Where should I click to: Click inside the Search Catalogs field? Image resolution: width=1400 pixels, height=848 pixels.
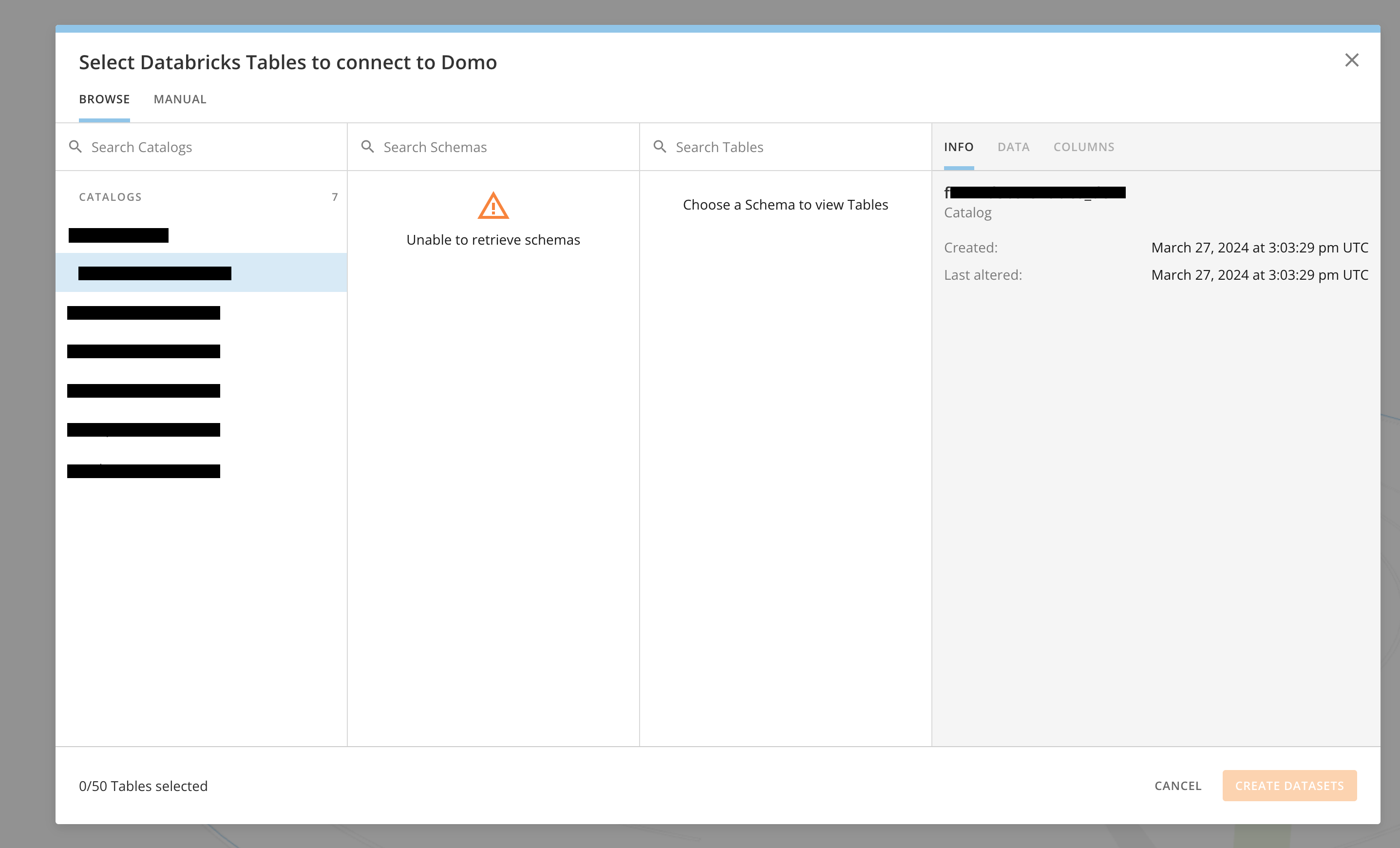tap(170, 147)
